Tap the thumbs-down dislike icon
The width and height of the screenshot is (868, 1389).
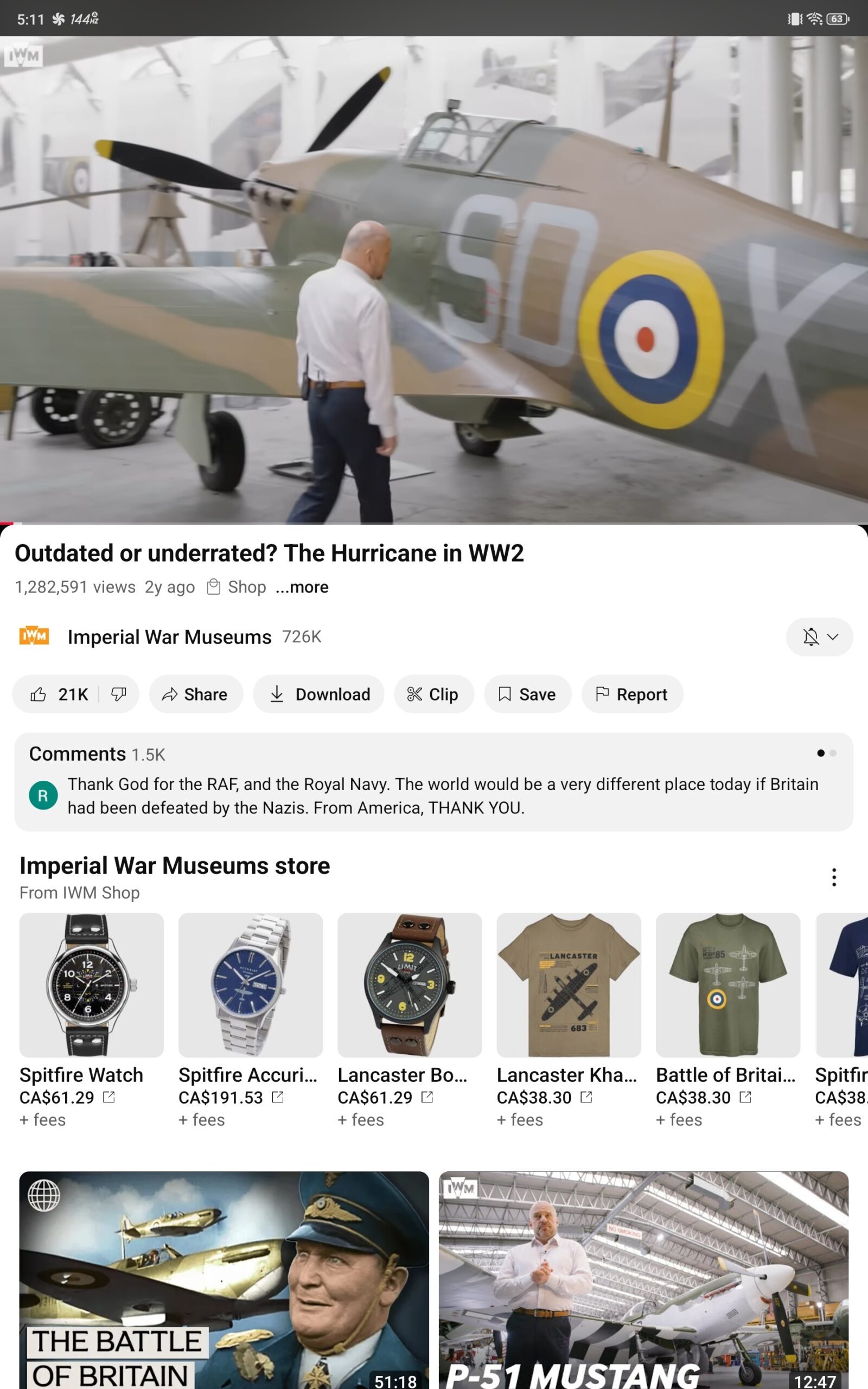[x=119, y=694]
